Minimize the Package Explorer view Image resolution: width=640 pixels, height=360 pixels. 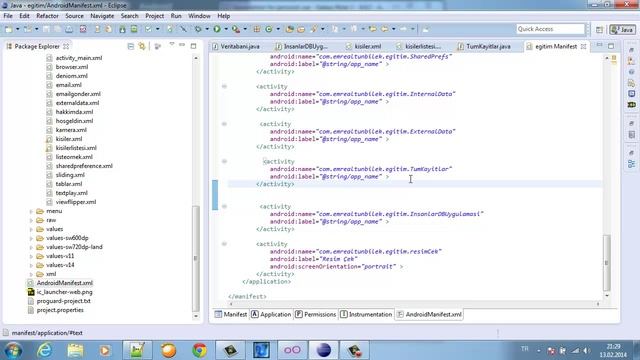coord(182,45)
